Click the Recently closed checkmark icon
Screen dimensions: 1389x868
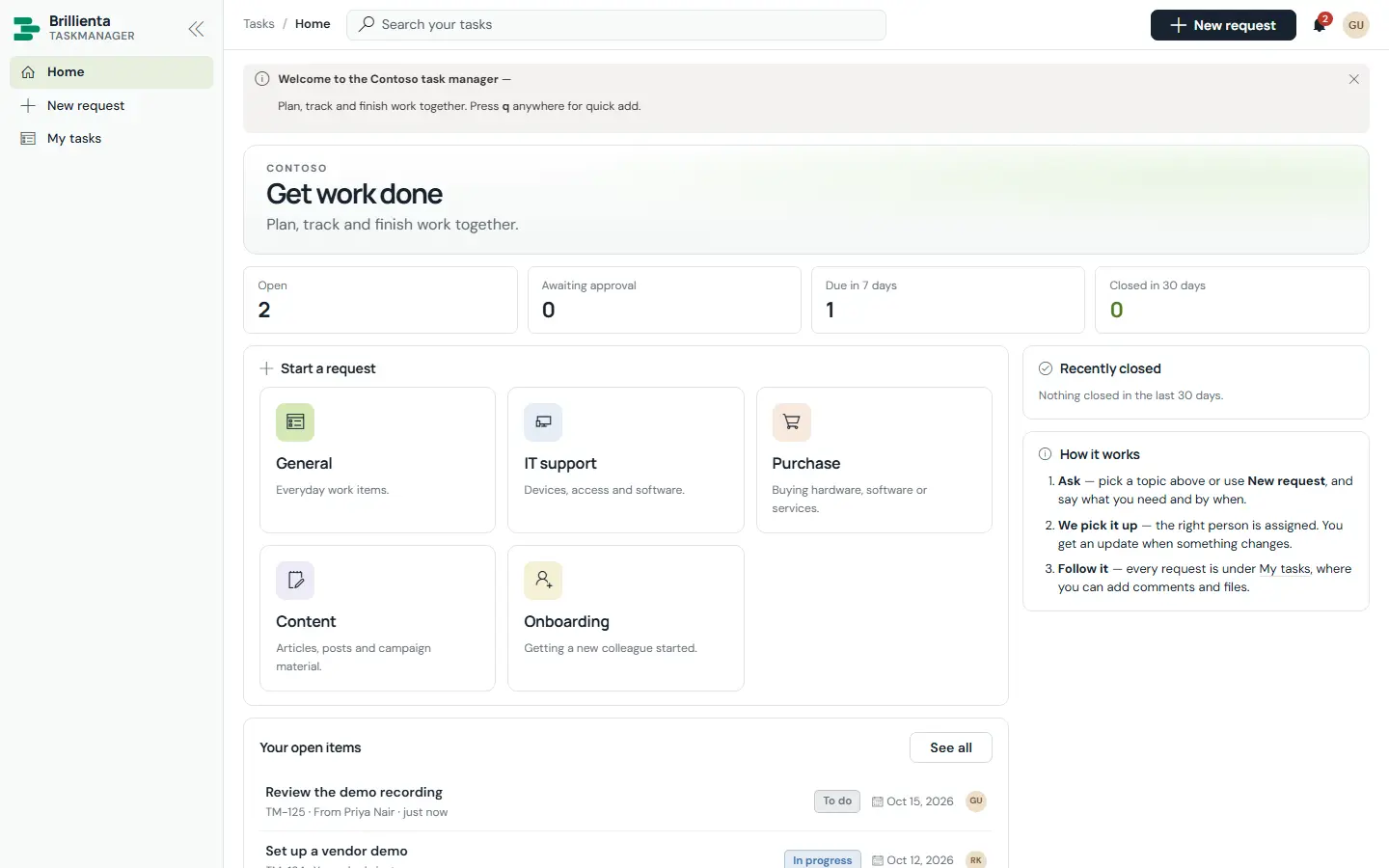pos(1046,368)
